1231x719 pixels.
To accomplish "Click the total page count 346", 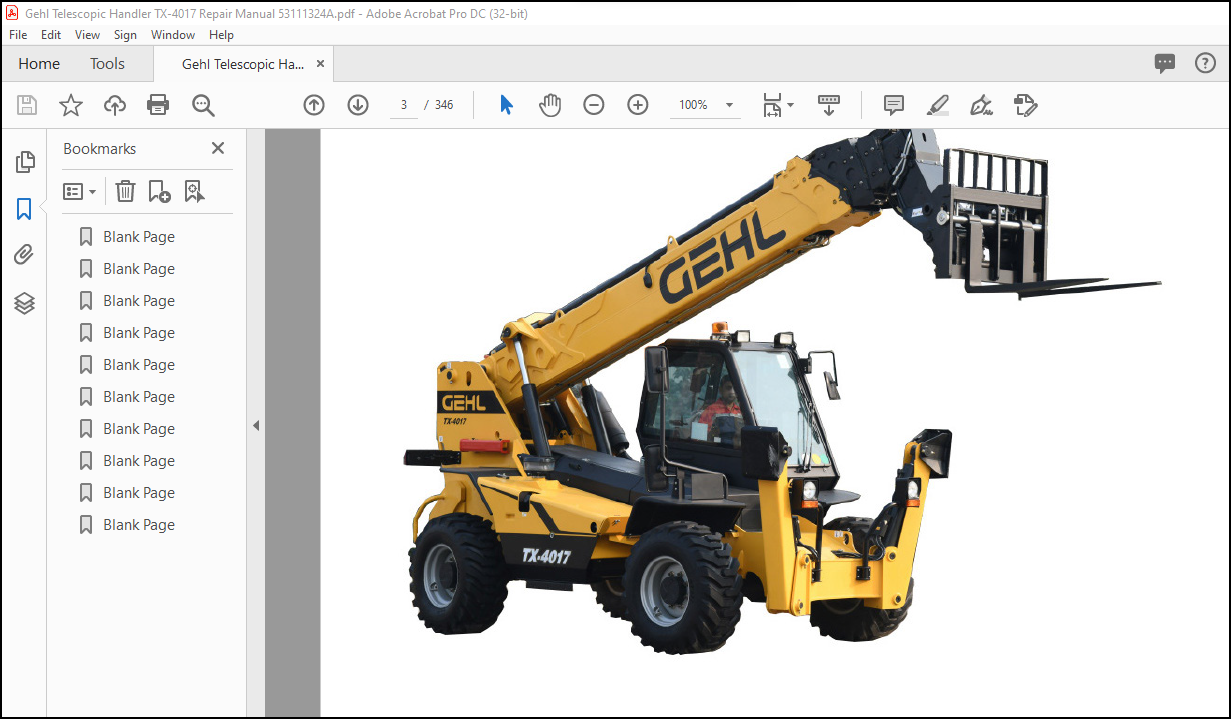I will (x=444, y=105).
